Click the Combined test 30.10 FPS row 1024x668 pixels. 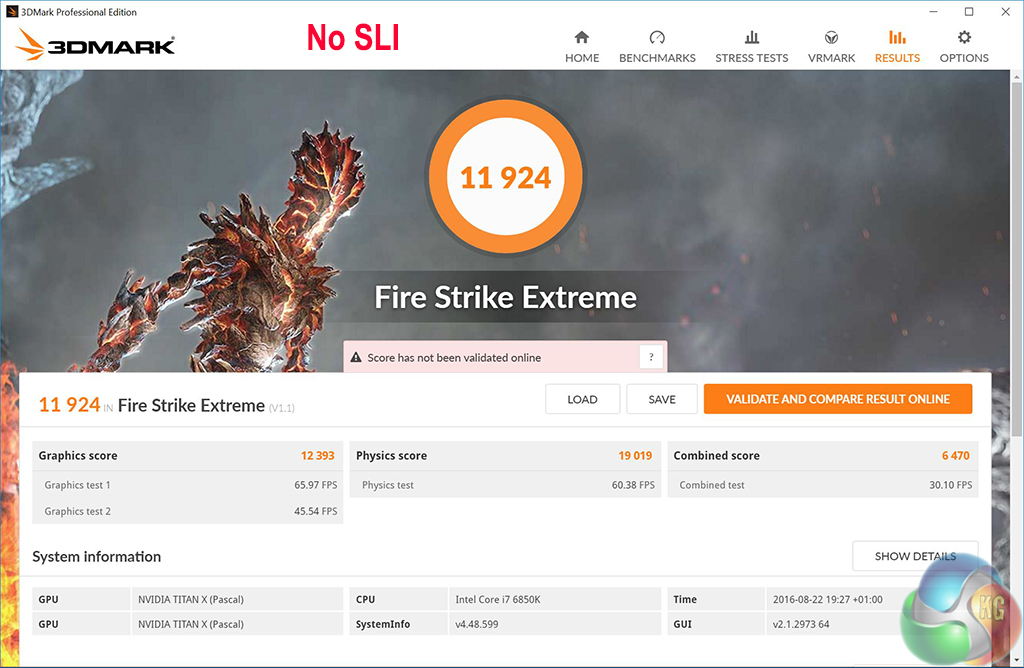click(823, 485)
